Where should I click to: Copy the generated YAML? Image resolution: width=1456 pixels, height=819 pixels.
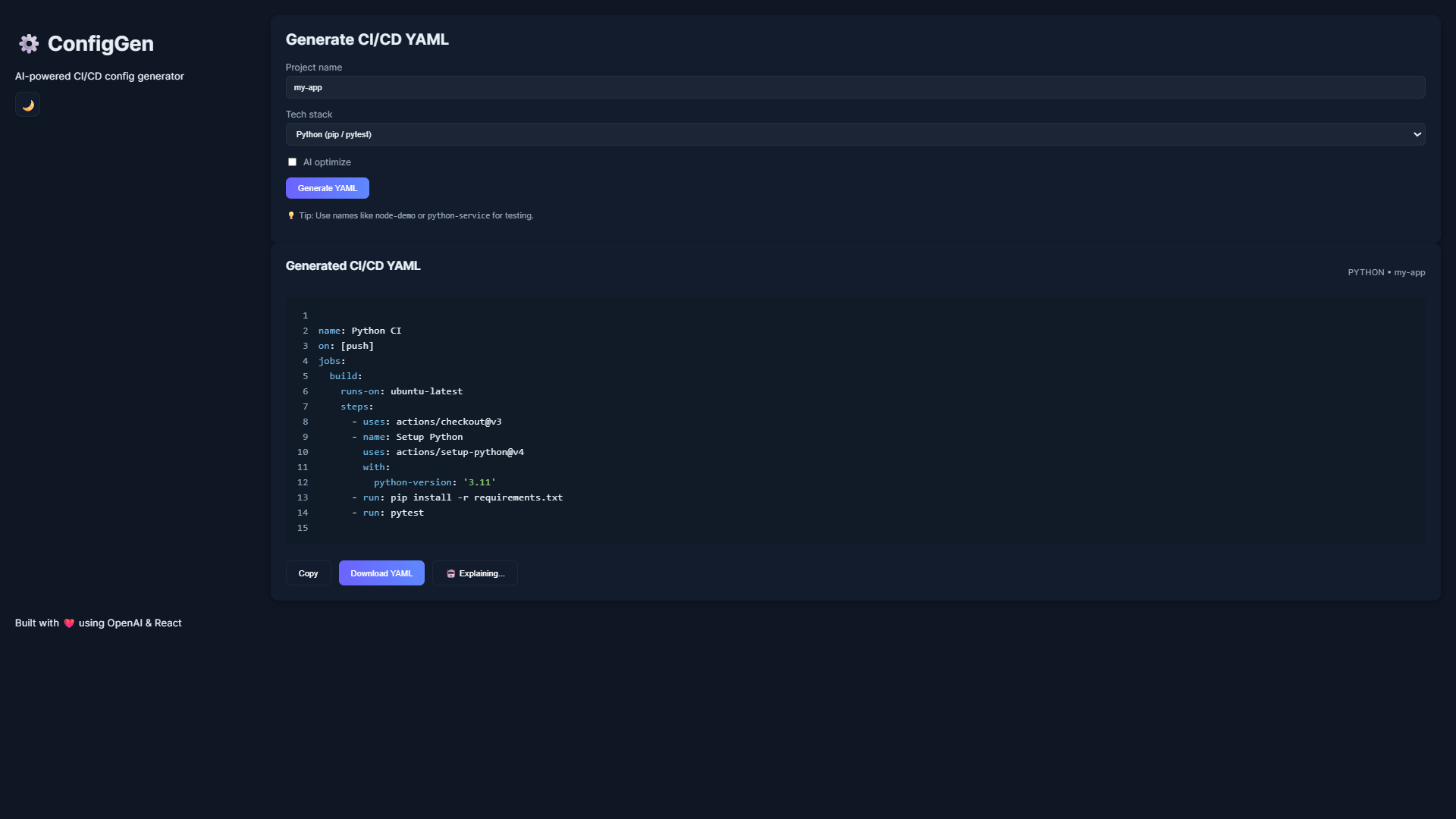click(308, 574)
